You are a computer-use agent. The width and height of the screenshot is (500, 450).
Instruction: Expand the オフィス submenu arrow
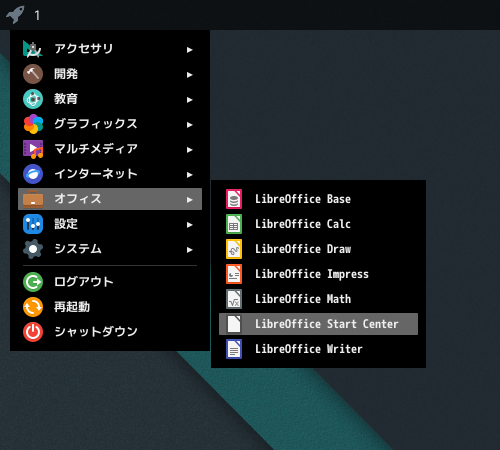[190, 200]
